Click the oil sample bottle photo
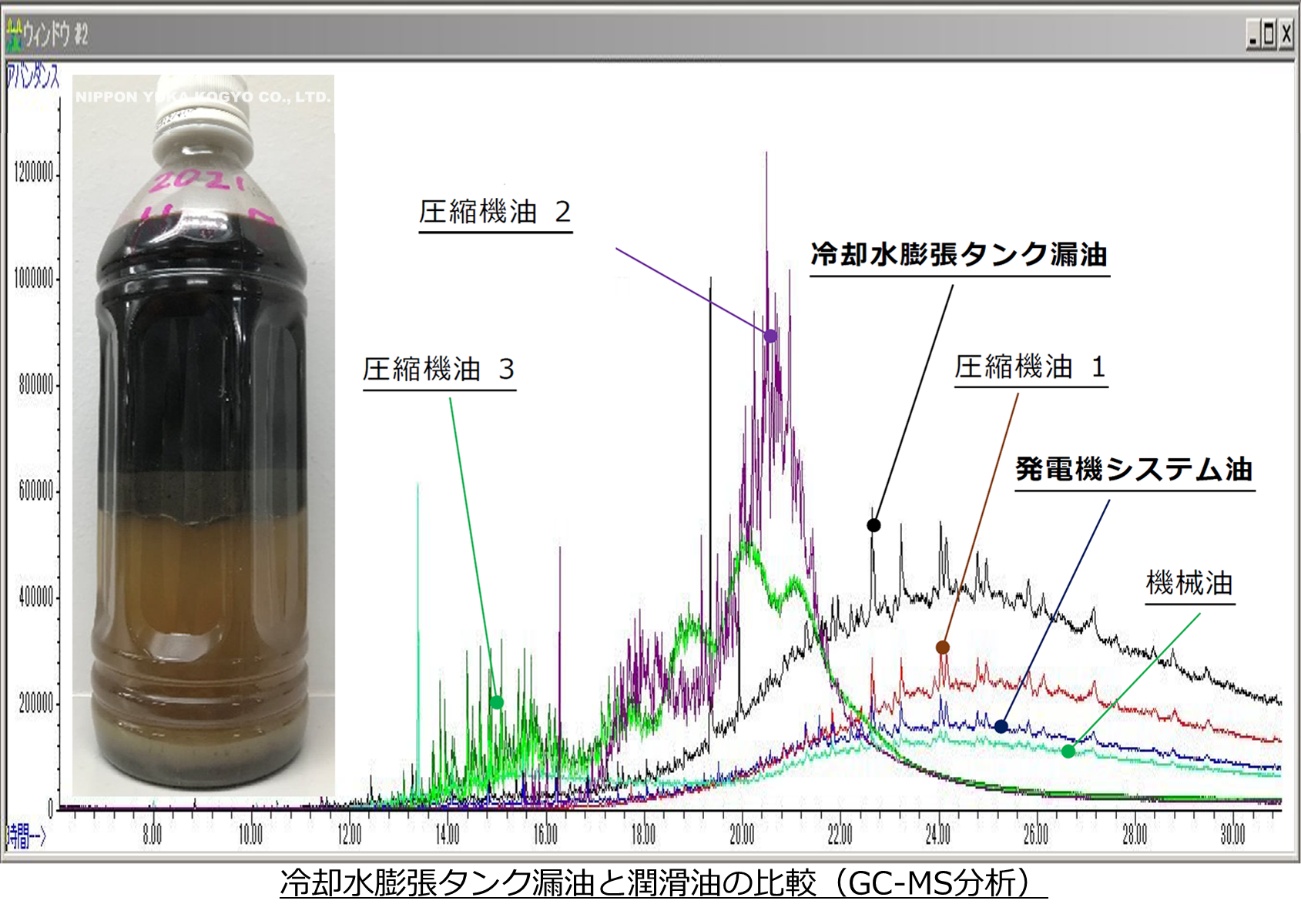Image resolution: width=1301 pixels, height=924 pixels. [x=203, y=435]
